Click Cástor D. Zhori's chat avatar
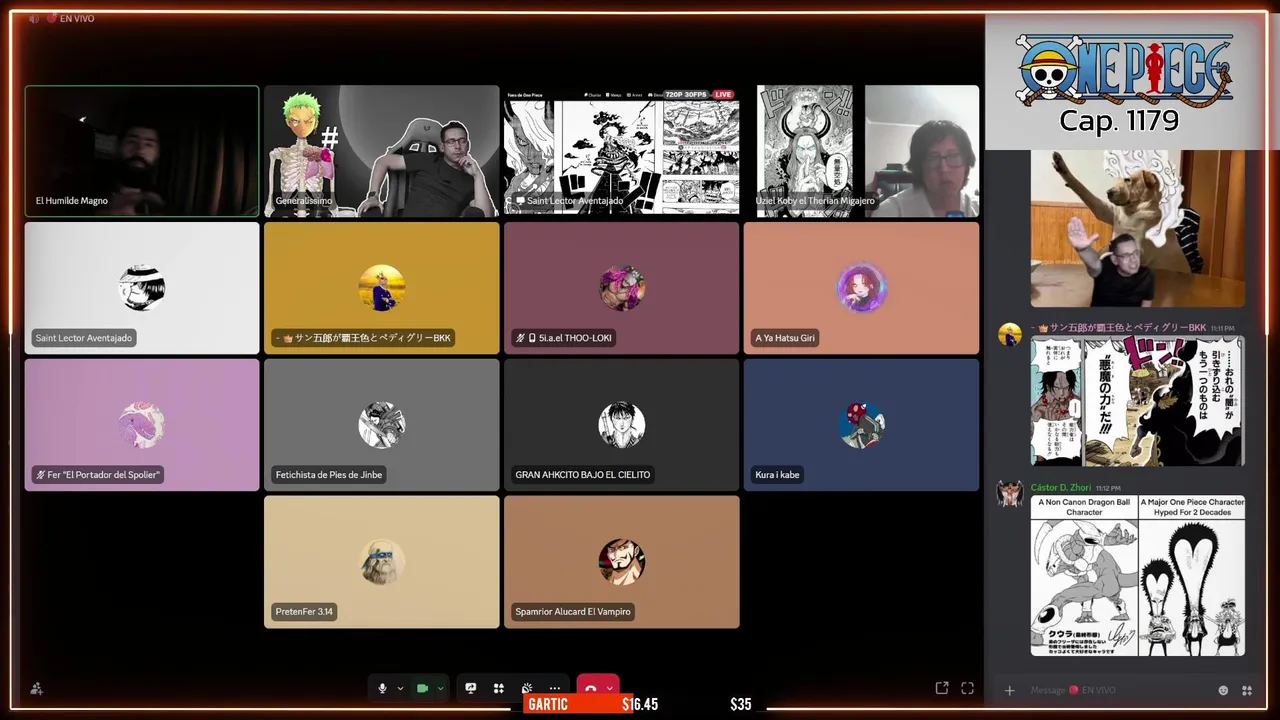This screenshot has height=720, width=1280. point(1010,494)
